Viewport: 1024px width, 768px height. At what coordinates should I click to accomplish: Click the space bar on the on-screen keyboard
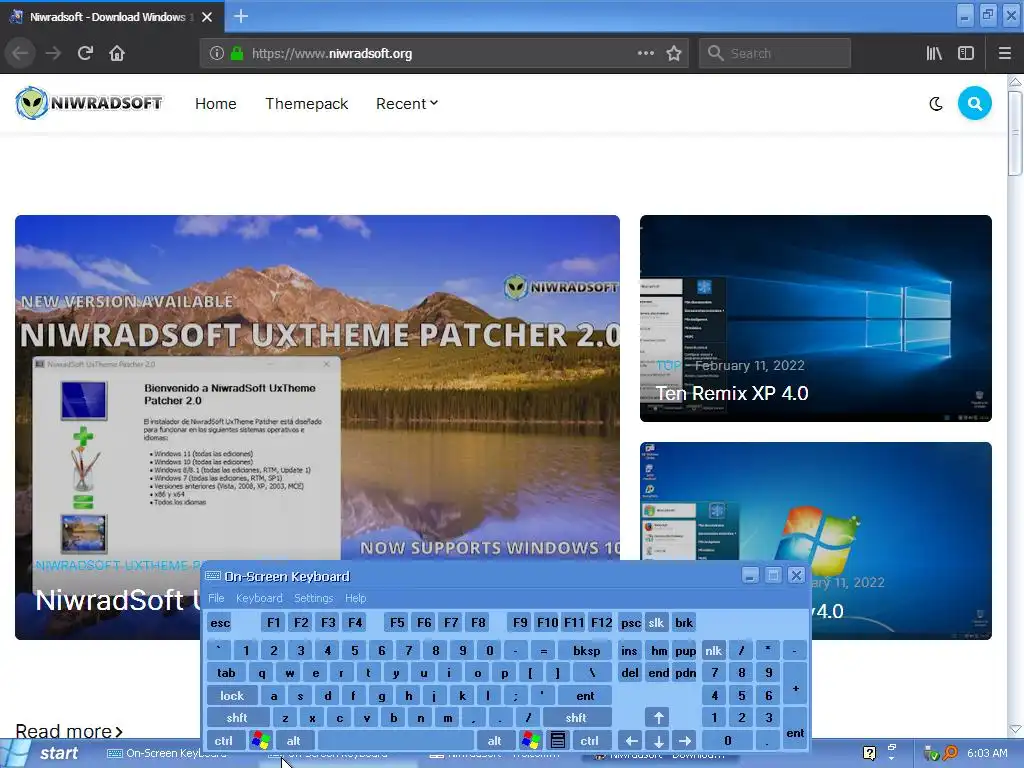click(396, 741)
